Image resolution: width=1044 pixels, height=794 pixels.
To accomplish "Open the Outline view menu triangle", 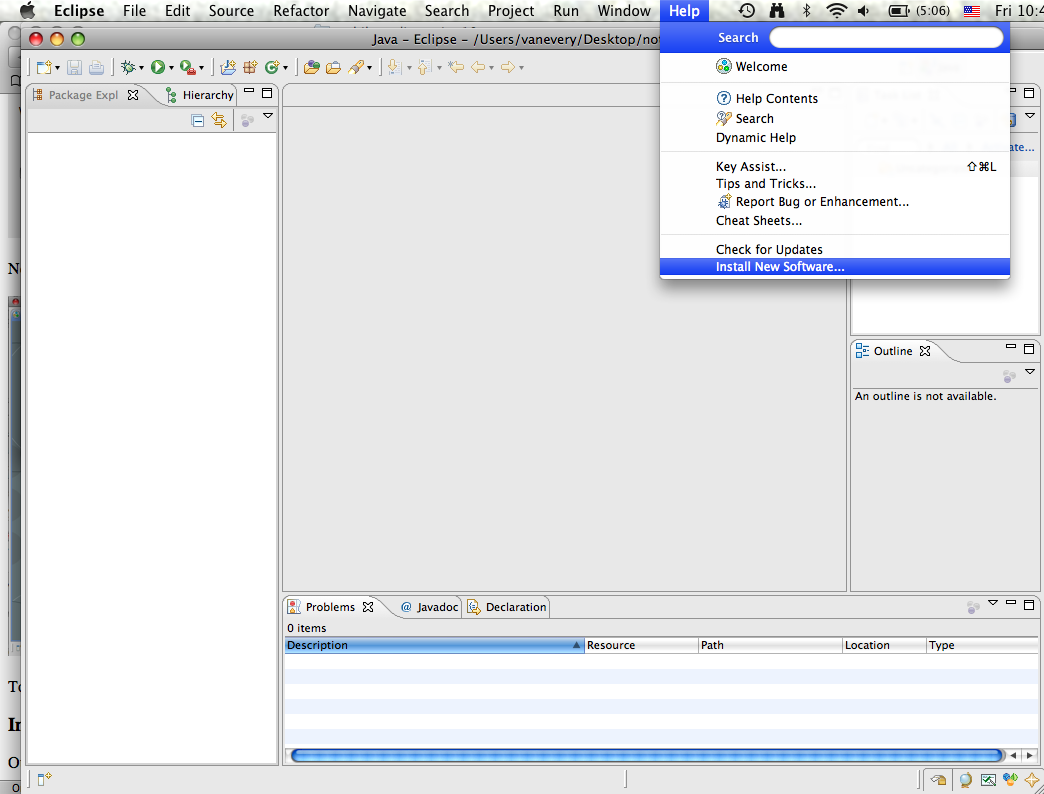I will point(1030,371).
